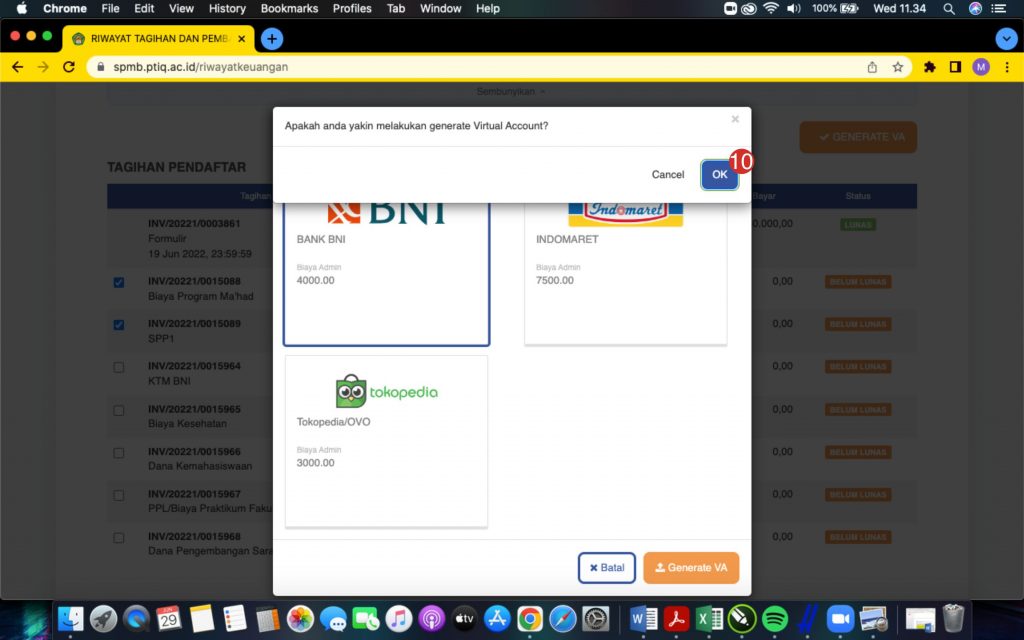1024x640 pixels.
Task: Open Zoom from the Dock
Action: (840, 619)
